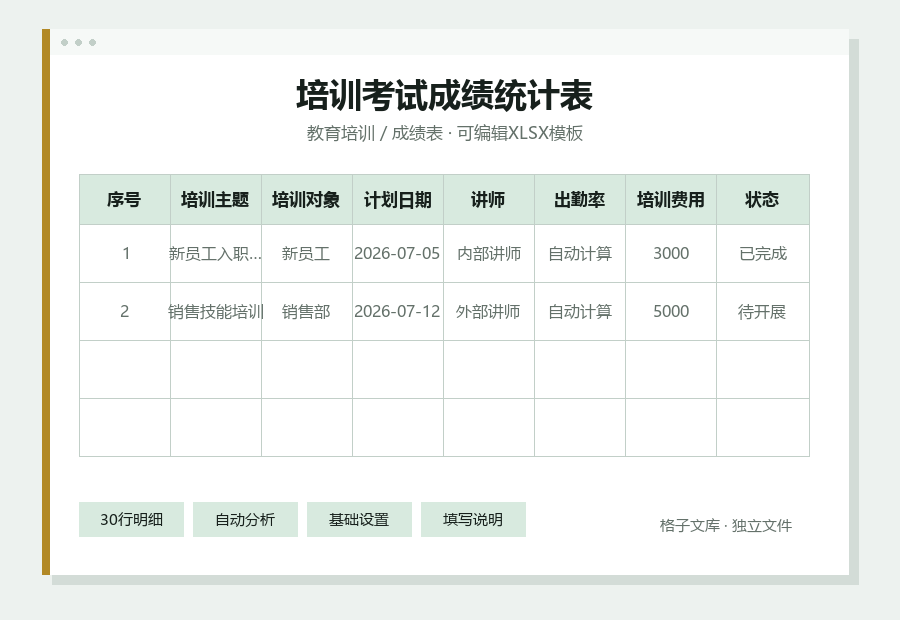This screenshot has height=620, width=900.
Task: Click the 培训主题 column header
Action: coord(216,200)
